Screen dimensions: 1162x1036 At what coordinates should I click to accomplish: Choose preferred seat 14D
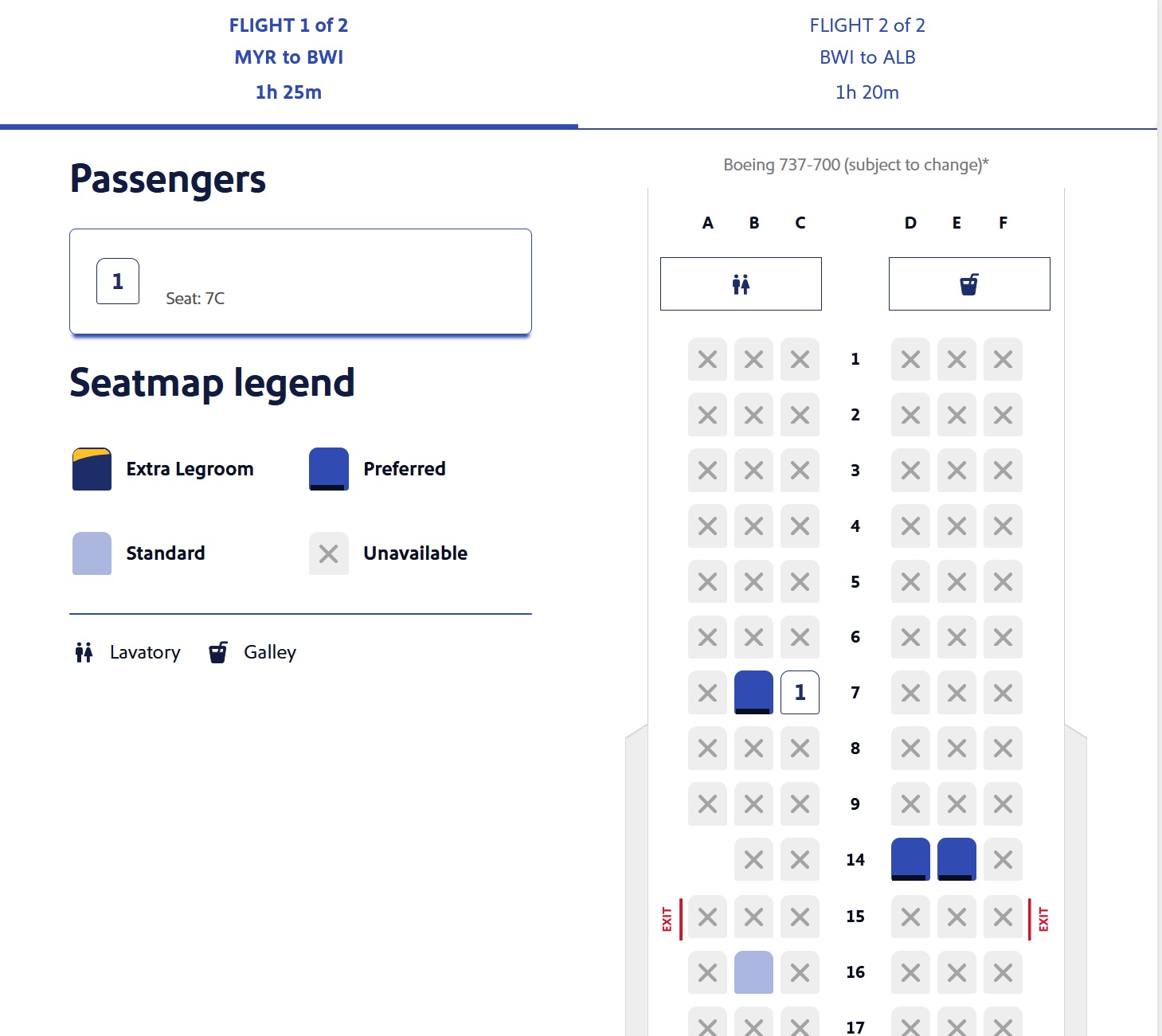[x=910, y=859]
